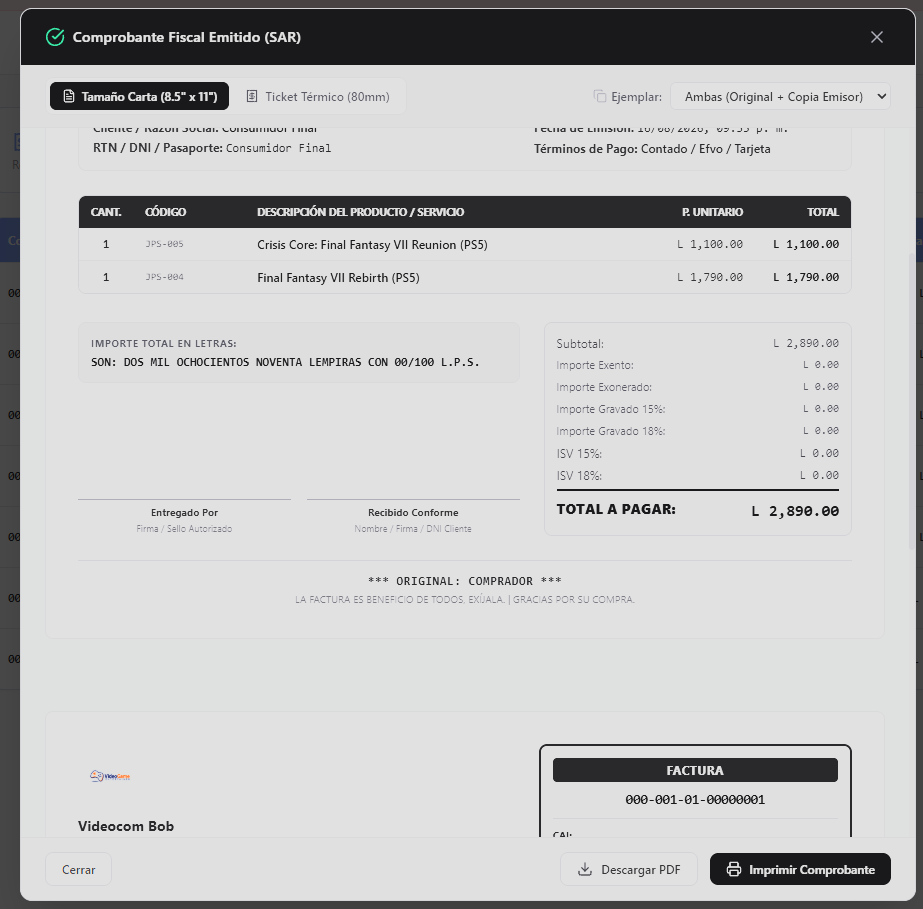Click the Videocom Bob logo thumbnail
The image size is (923, 909).
(110, 776)
